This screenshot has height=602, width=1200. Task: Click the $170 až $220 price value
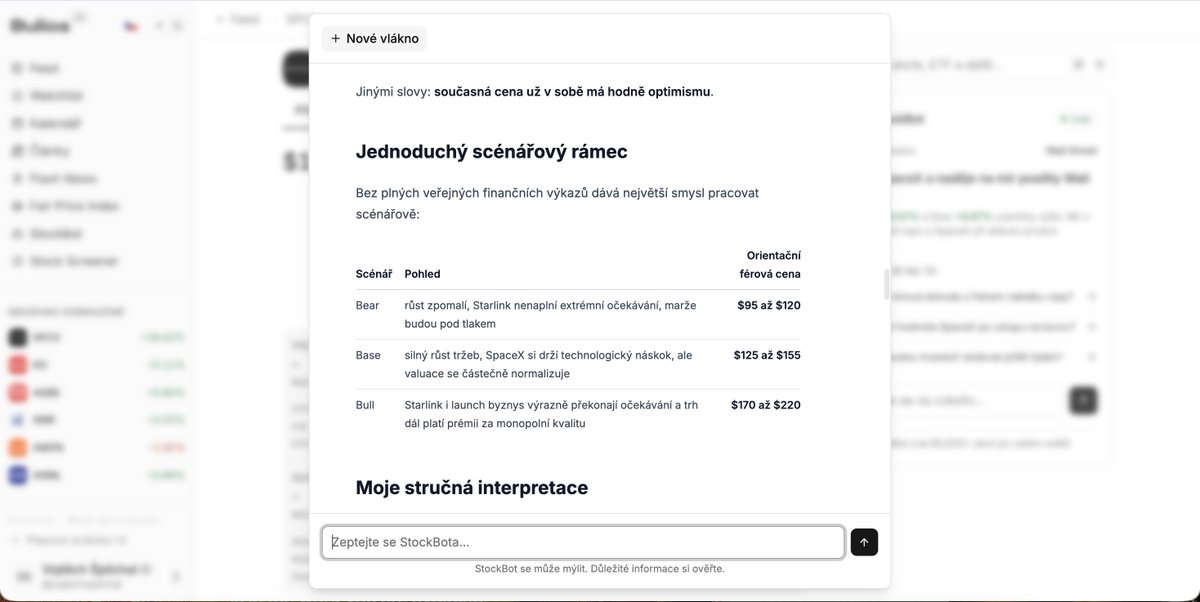tap(766, 405)
